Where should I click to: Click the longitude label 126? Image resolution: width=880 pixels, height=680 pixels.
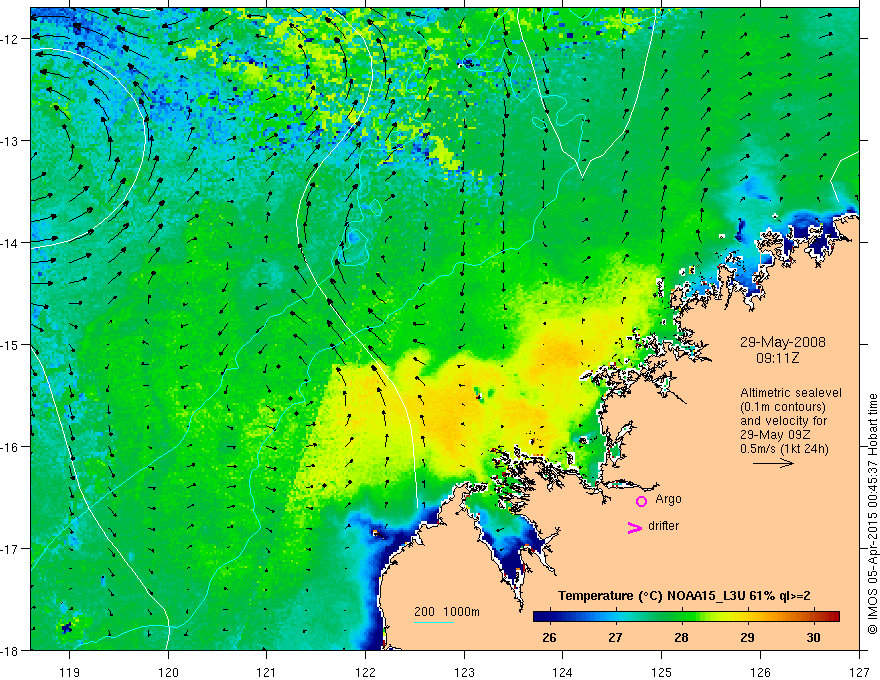(760, 672)
